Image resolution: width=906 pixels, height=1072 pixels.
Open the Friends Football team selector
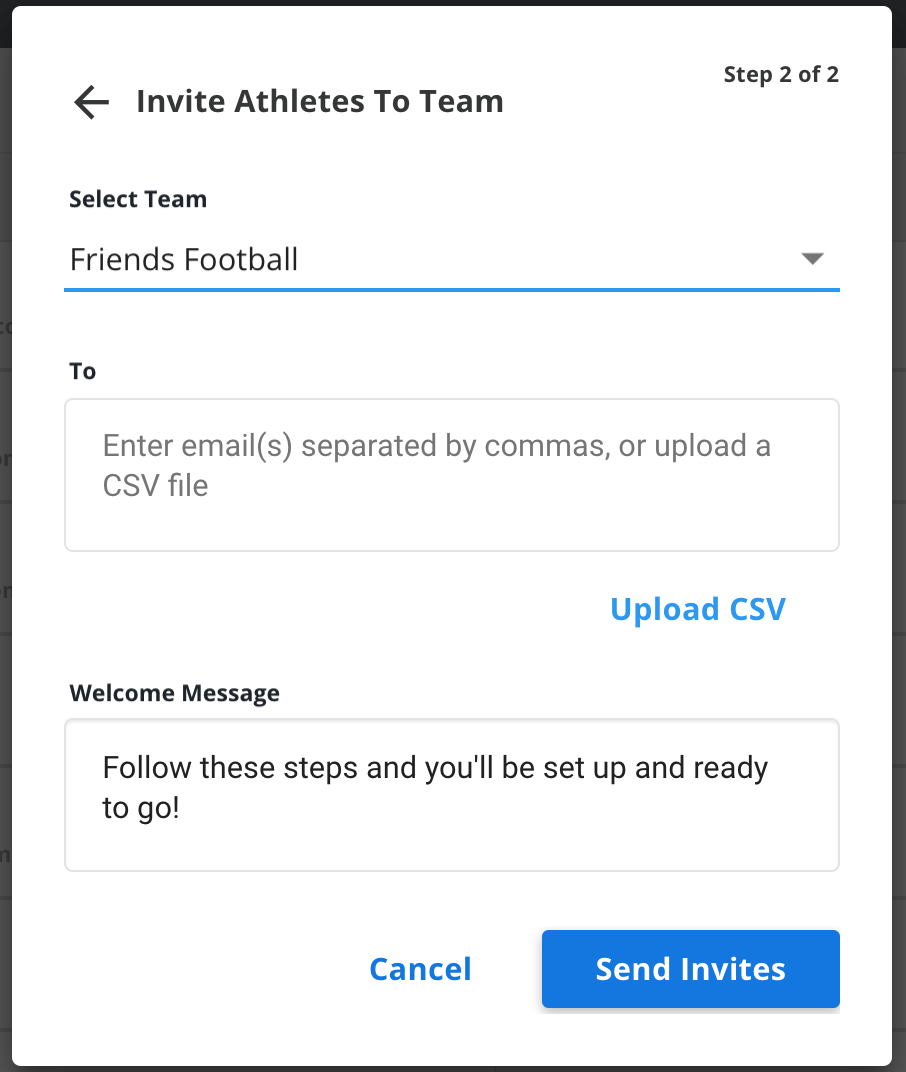[451, 260]
